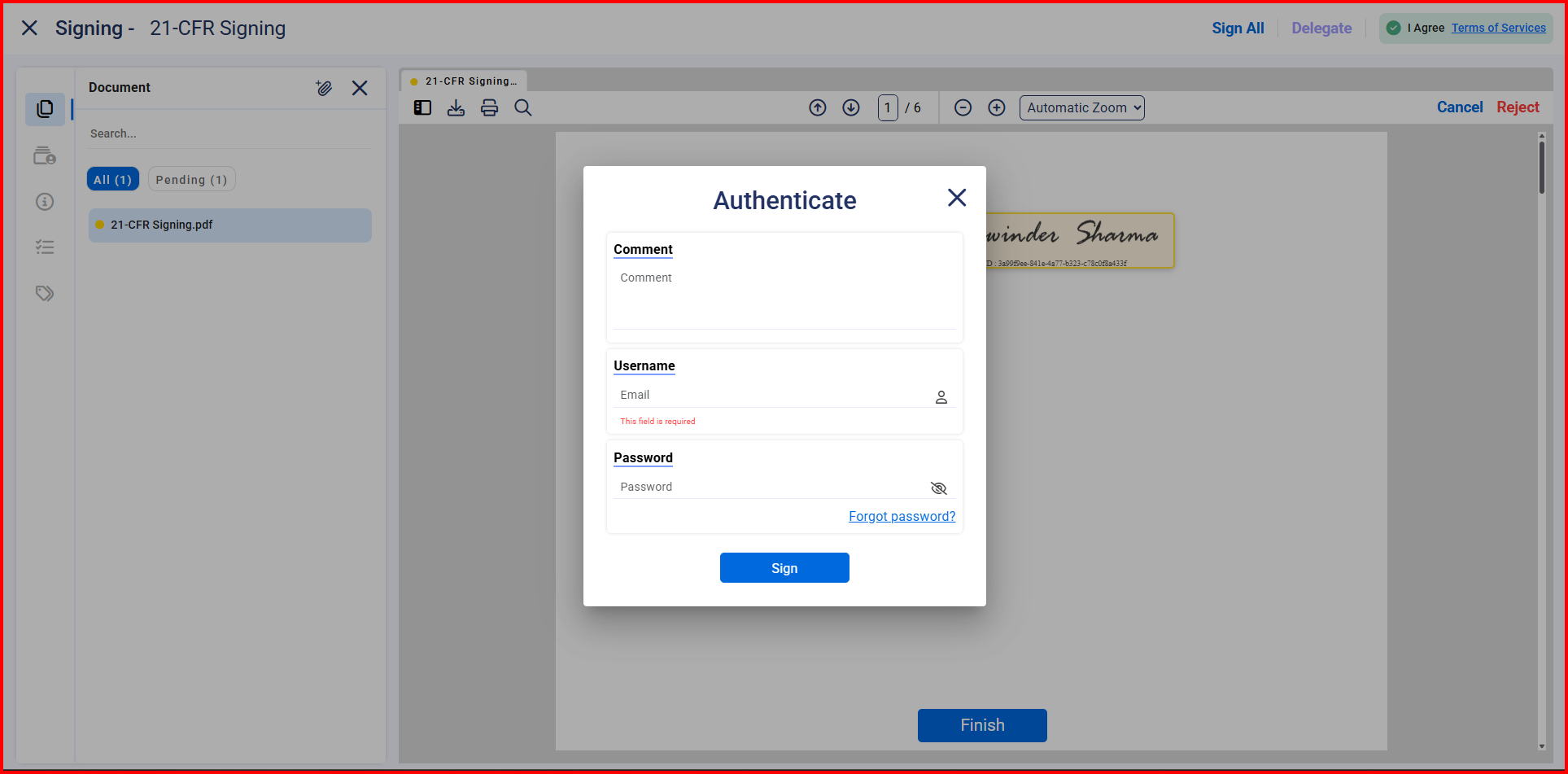Click the blue Sign button
This screenshot has width=1568, height=774.
pyautogui.click(x=784, y=568)
